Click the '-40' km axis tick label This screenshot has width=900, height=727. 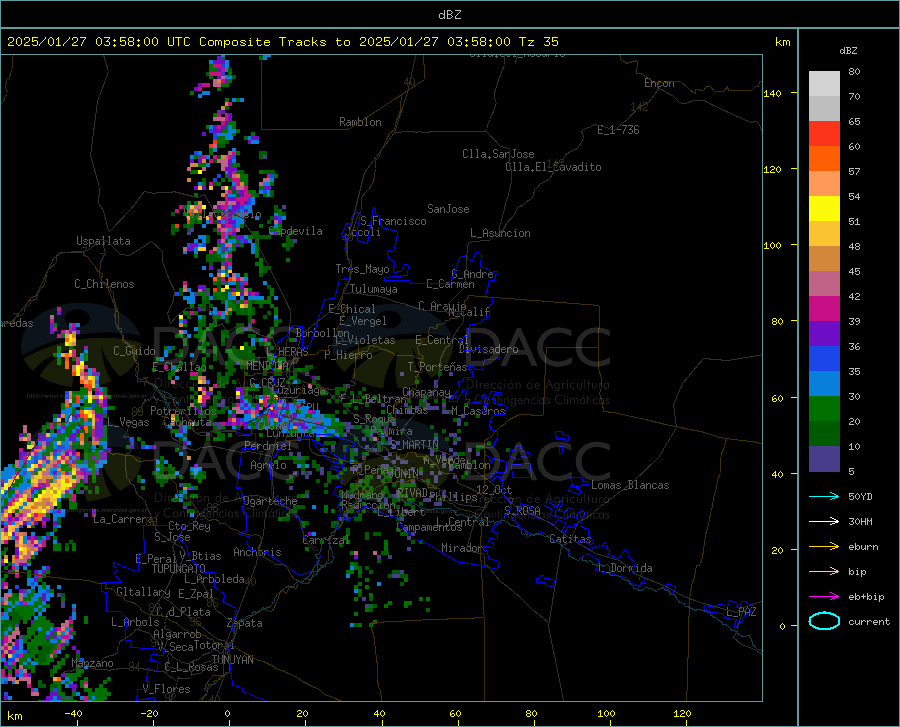[x=73, y=713]
